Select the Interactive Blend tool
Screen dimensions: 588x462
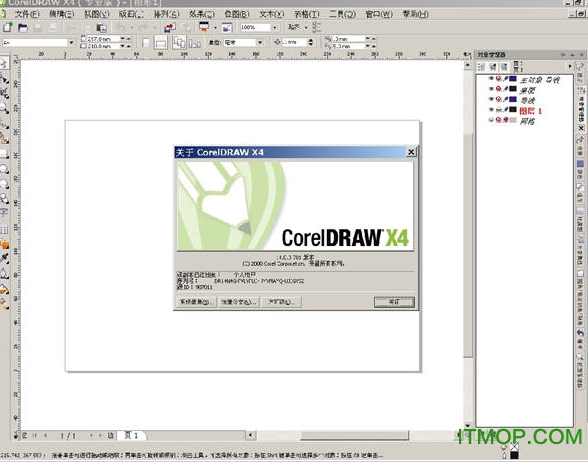click(x=4, y=244)
